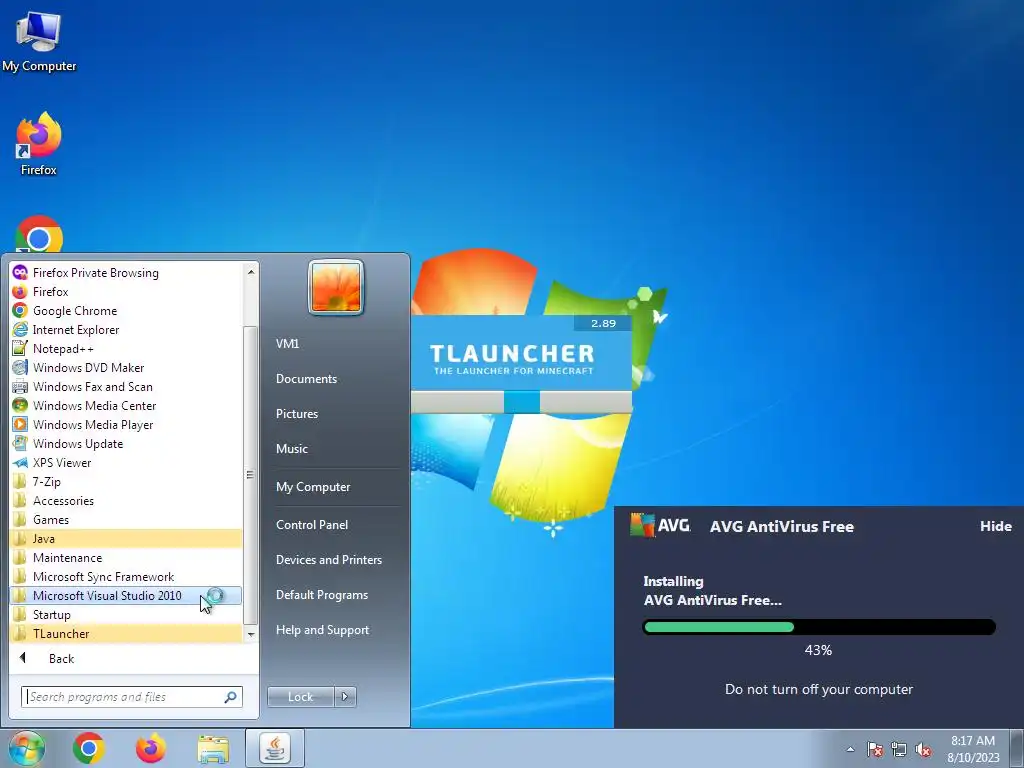Image resolution: width=1024 pixels, height=768 pixels.
Task: Open Chrome from the taskbar
Action: pos(89,748)
